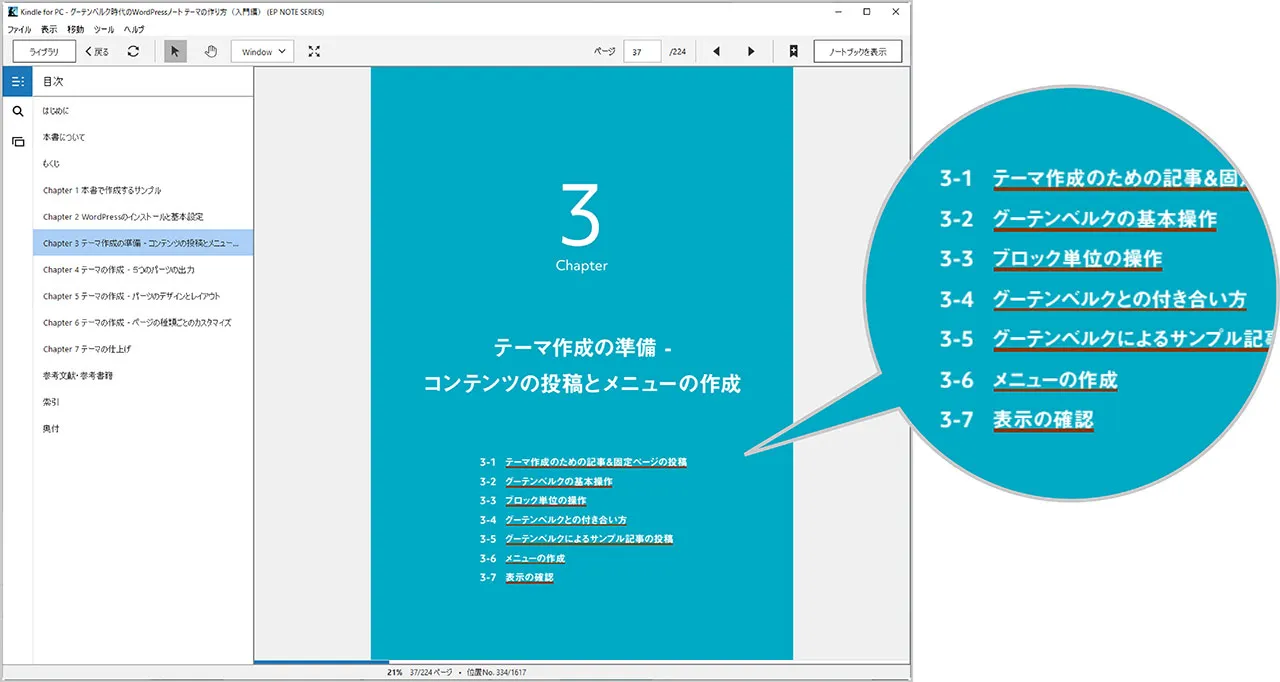
Task: Select Chapter 4 in table of contents
Action: point(118,270)
